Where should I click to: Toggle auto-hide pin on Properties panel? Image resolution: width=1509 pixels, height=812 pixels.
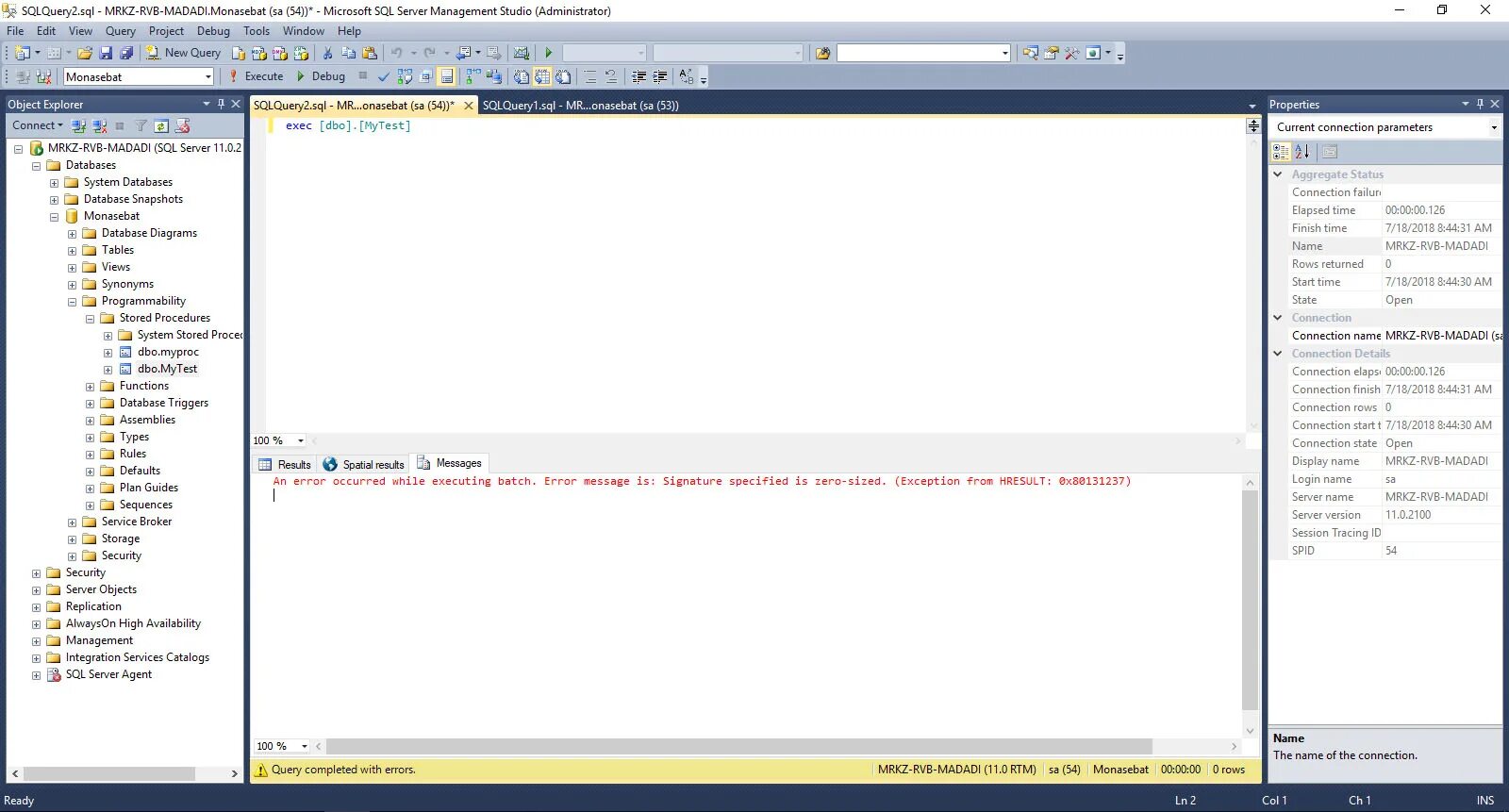point(1480,104)
